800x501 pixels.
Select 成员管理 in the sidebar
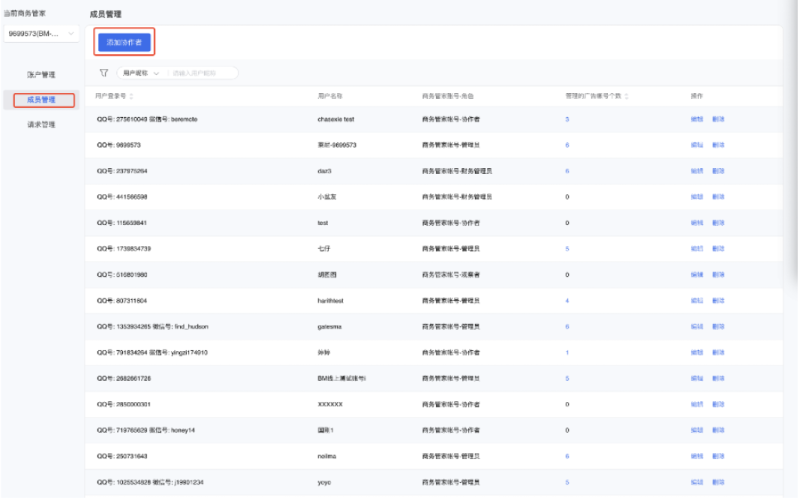point(41,100)
